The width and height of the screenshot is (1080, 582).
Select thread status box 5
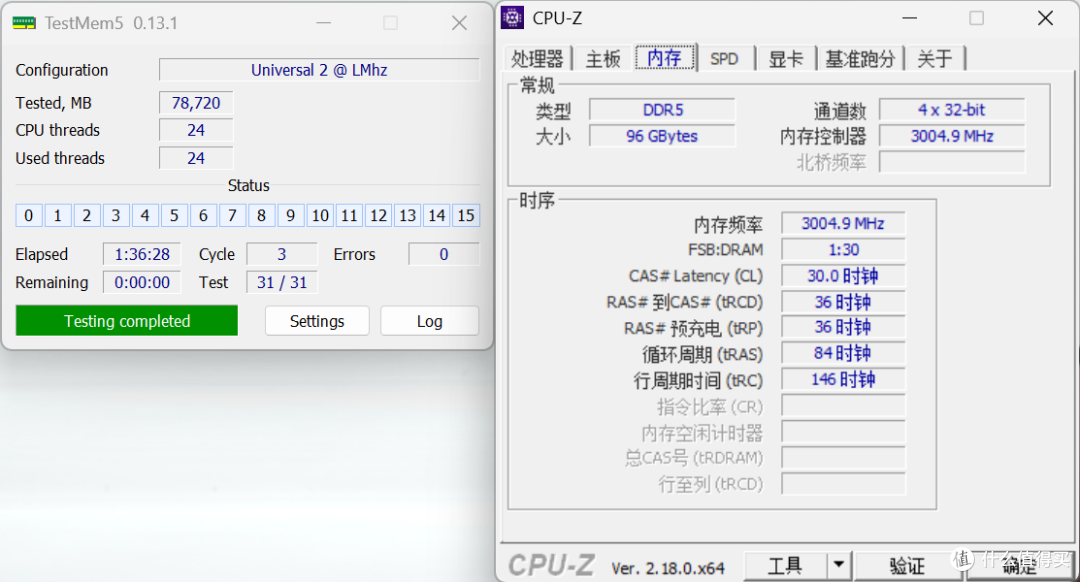tap(174, 216)
